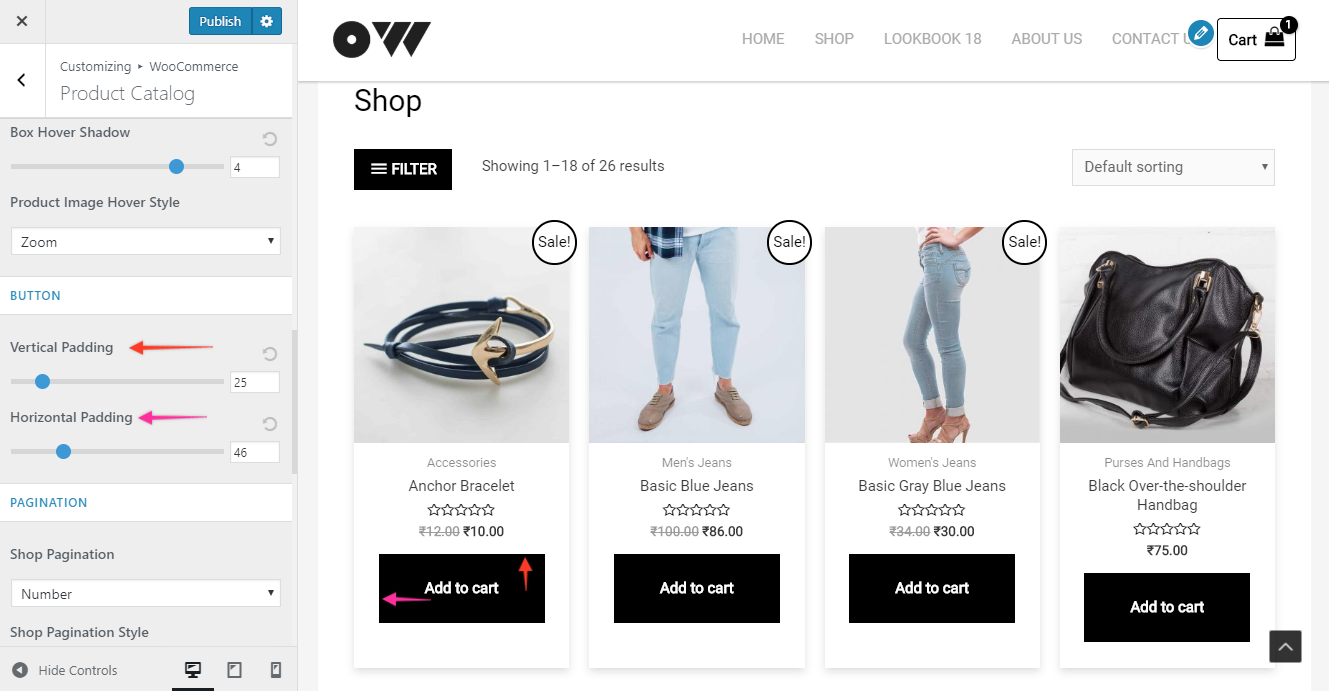Switch to mobile preview icon
Image resolution: width=1329 pixels, height=691 pixels.
coord(276,670)
